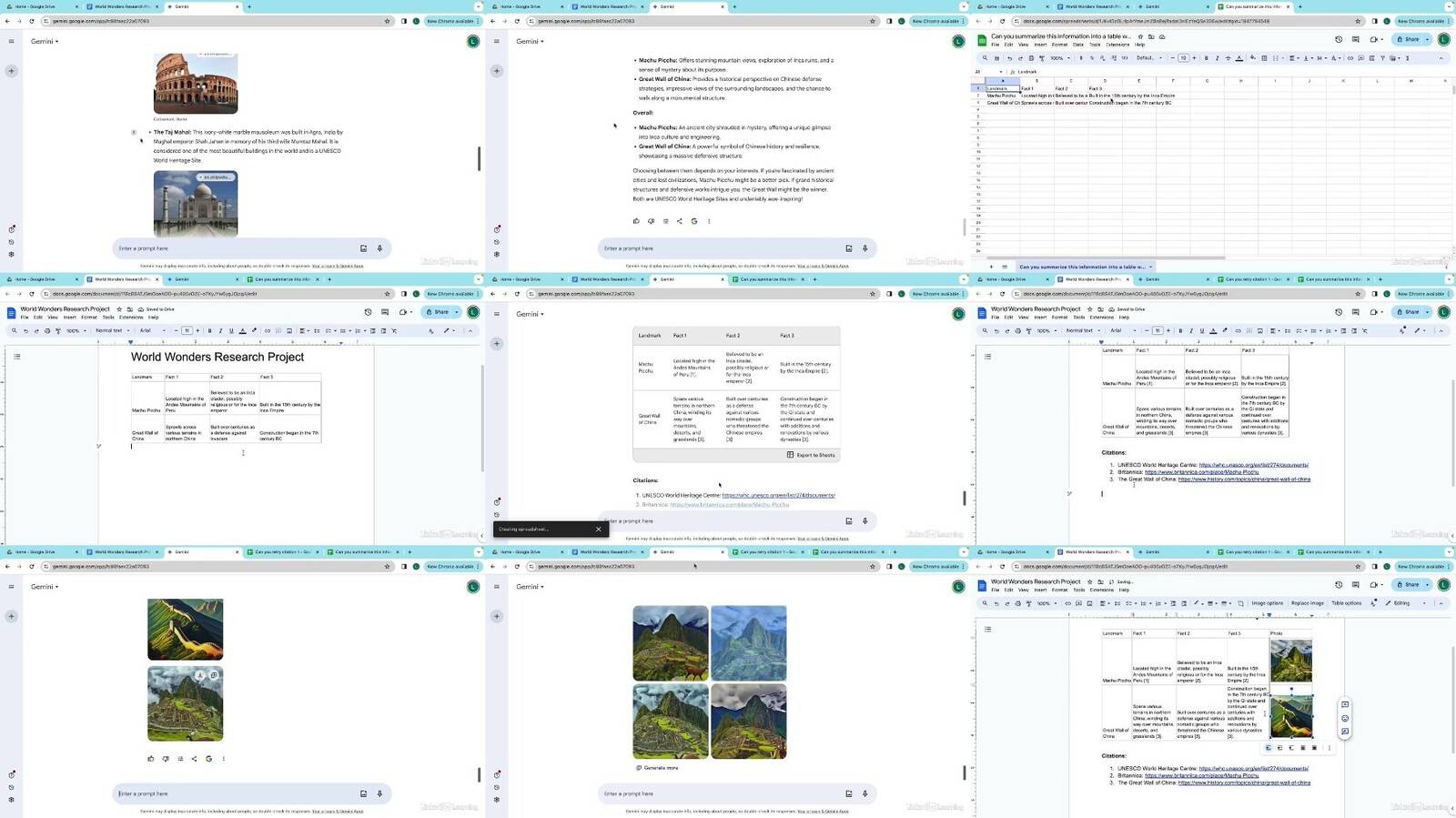
Task: Click the 'Export to Sheets' button
Action: (x=811, y=455)
